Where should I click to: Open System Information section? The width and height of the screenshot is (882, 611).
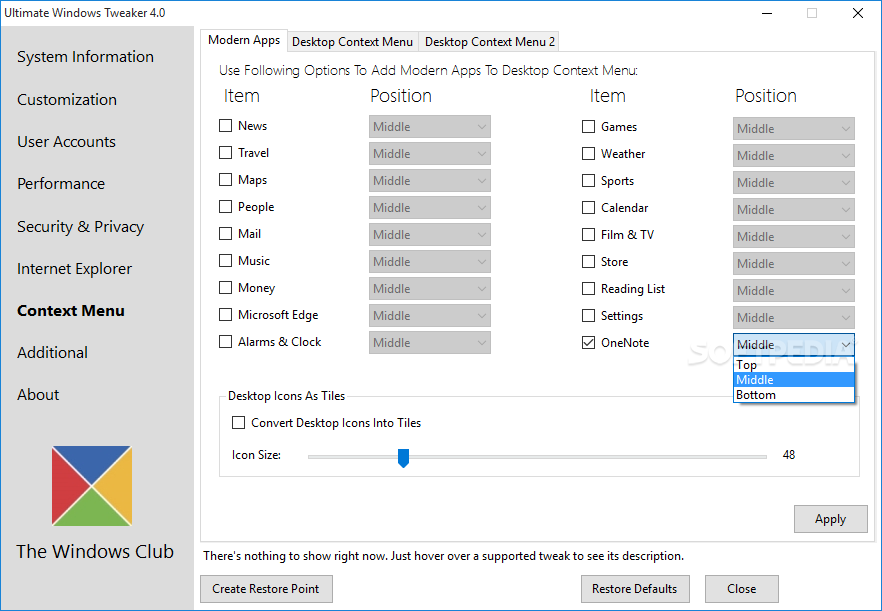tap(86, 57)
